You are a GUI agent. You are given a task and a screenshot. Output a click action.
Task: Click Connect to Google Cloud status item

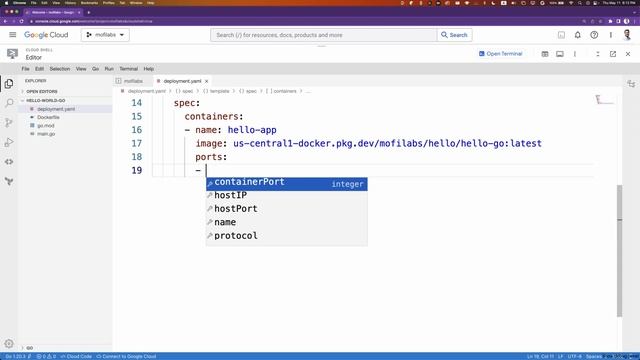click(126, 356)
